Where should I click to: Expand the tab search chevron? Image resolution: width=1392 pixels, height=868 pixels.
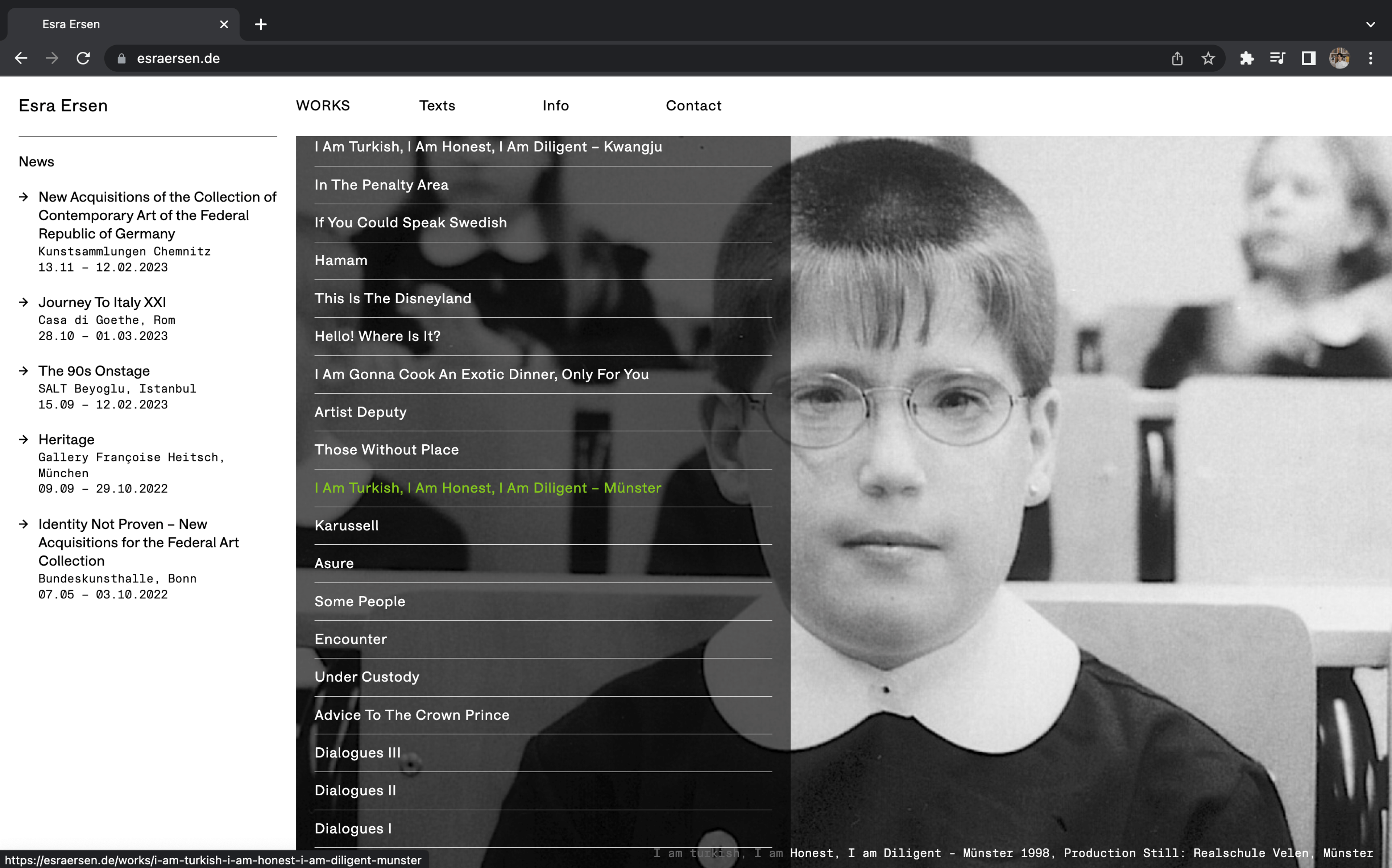1370,24
